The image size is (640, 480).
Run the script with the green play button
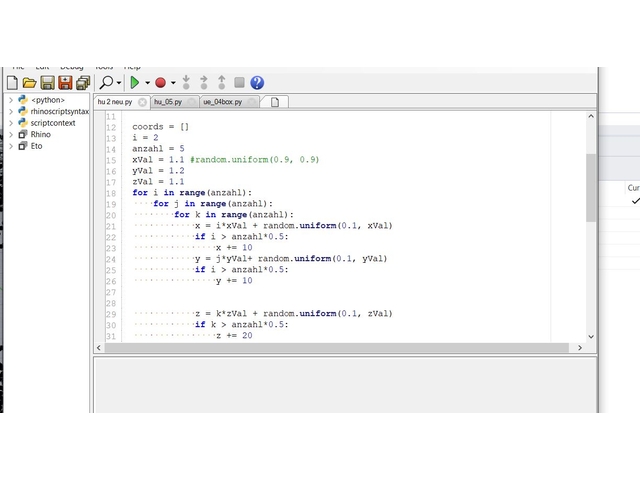click(134, 83)
